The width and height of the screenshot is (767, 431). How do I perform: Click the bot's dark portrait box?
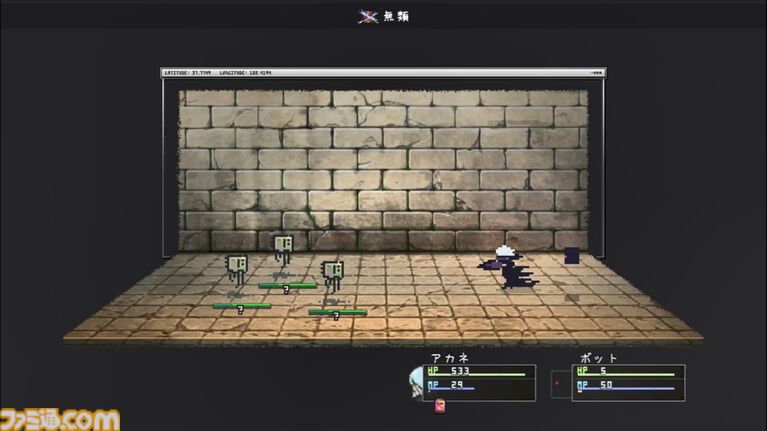pyautogui.click(x=561, y=384)
